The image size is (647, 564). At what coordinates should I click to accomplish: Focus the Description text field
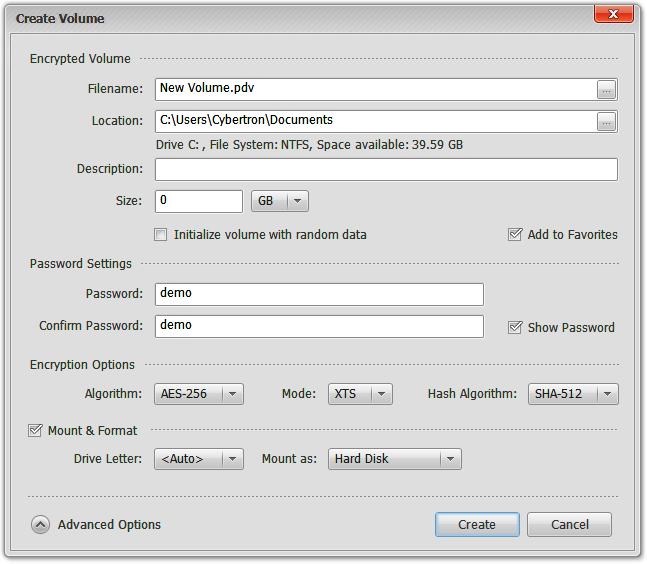(386, 170)
